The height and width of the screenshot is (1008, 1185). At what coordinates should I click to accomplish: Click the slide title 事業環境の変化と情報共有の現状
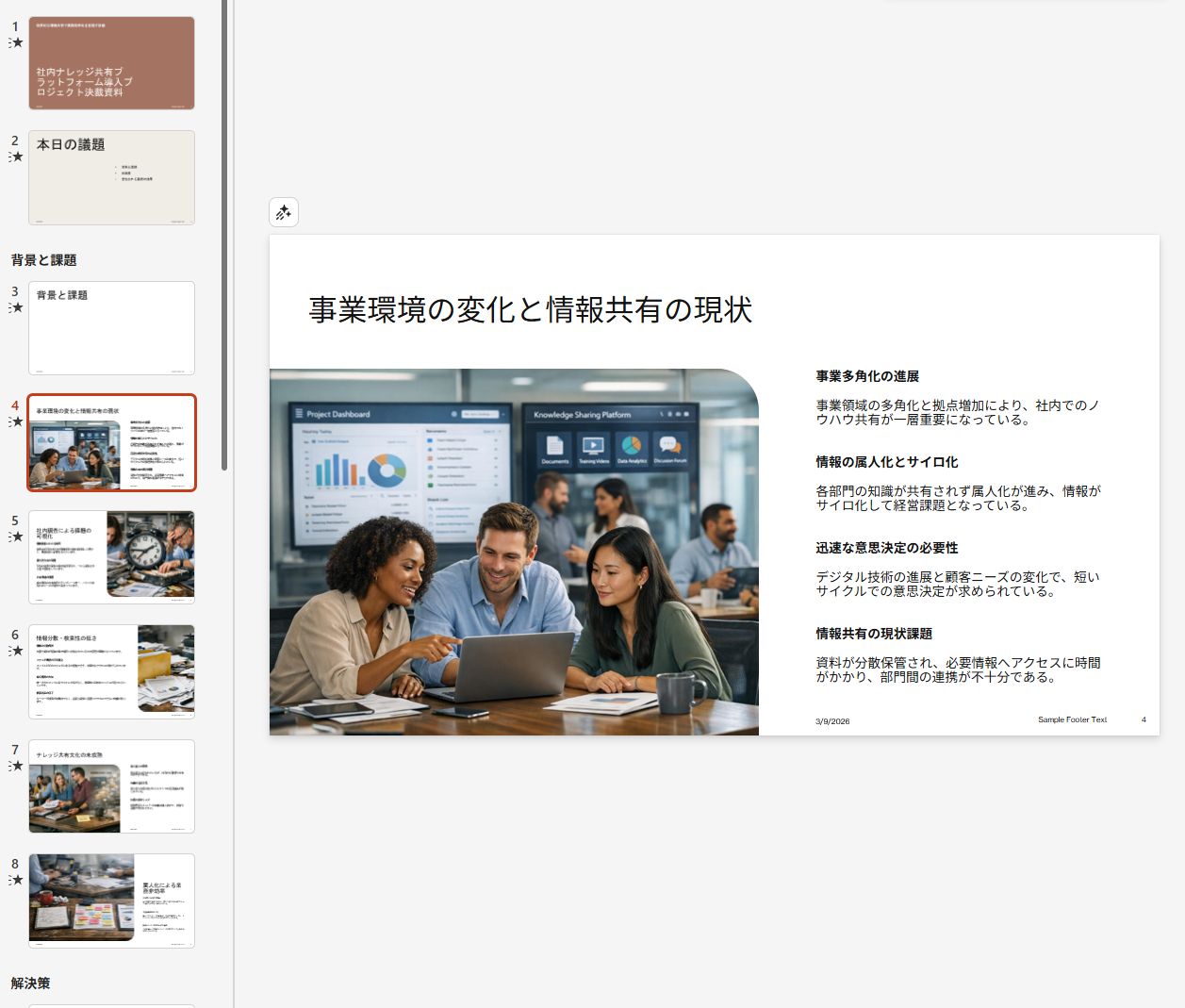click(530, 310)
